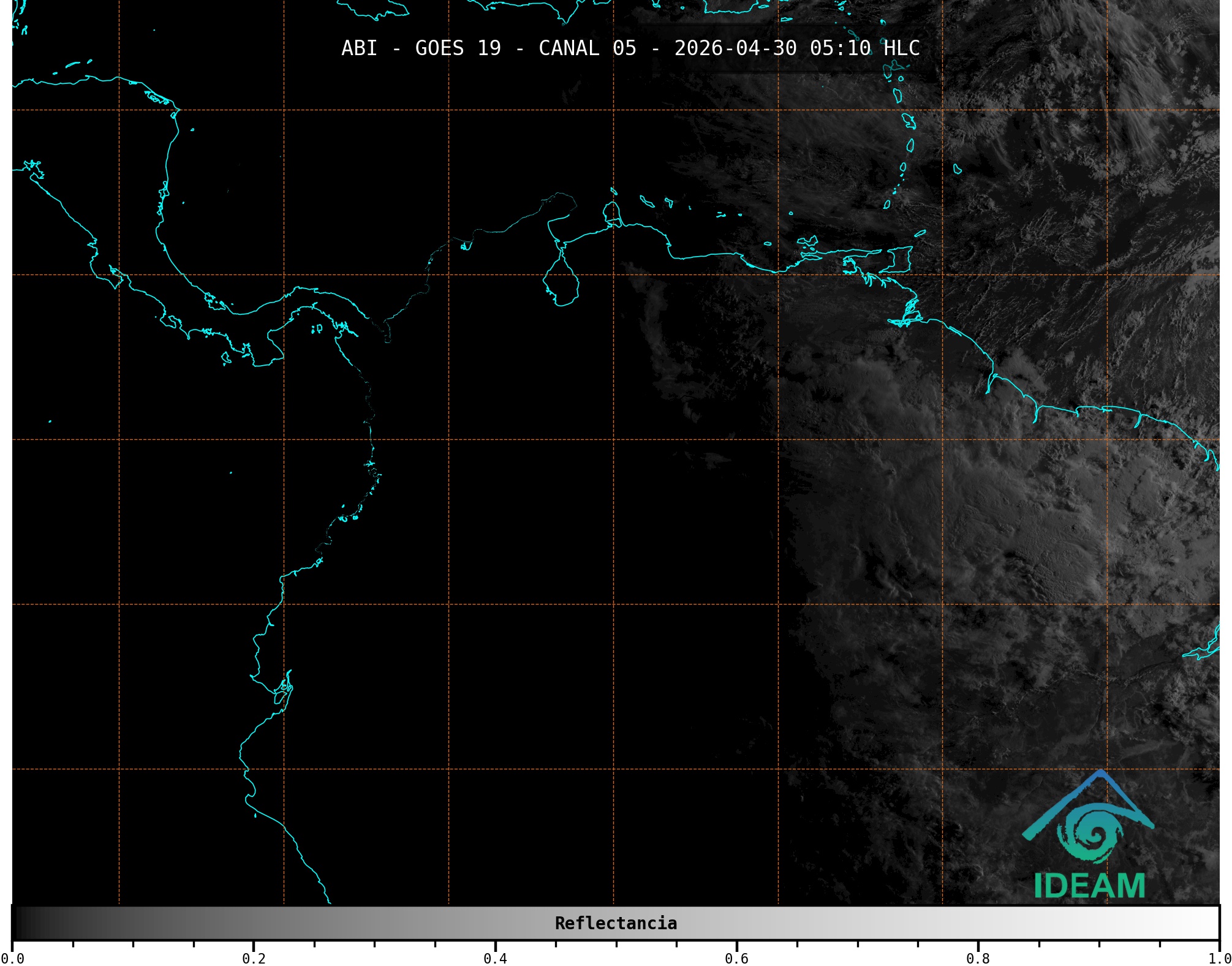This screenshot has width=1232, height=966.
Task: Click the HLC time zone text in the title
Action: [901, 48]
